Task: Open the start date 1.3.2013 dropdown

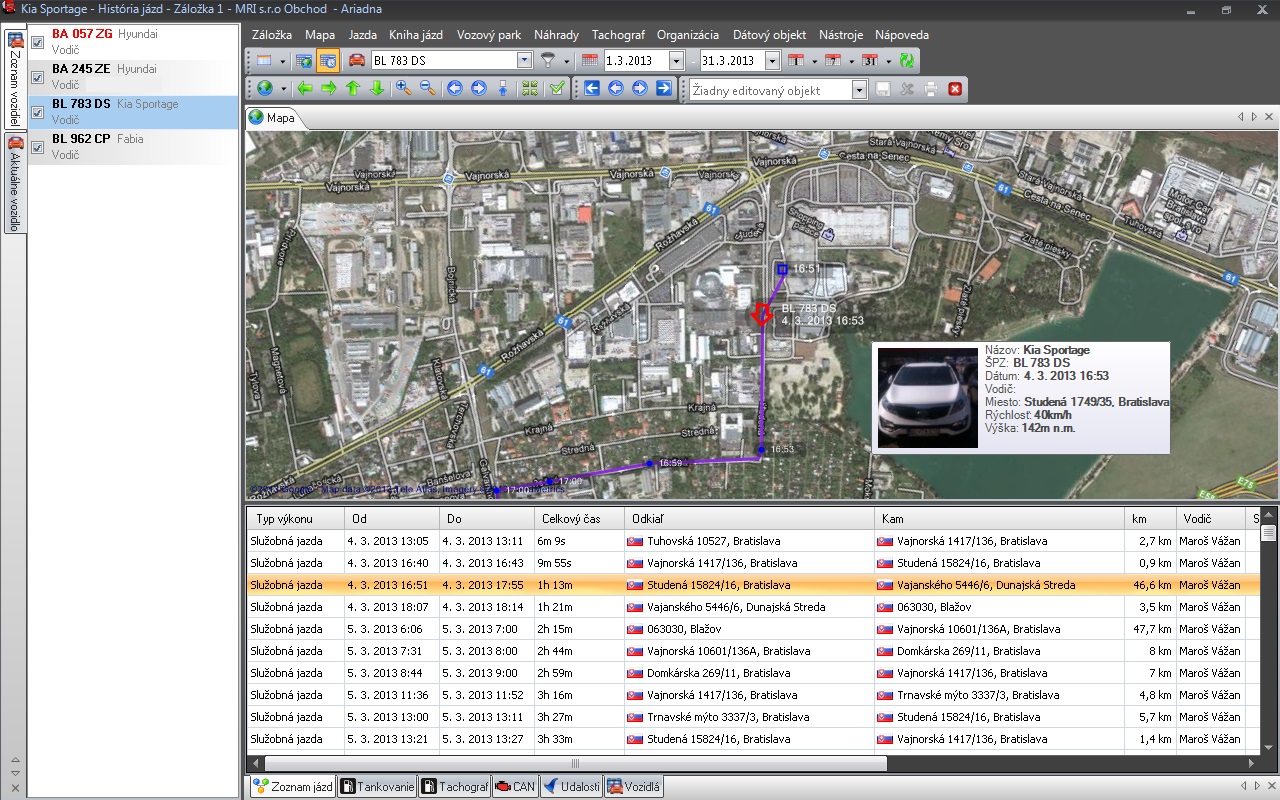Action: [676, 61]
